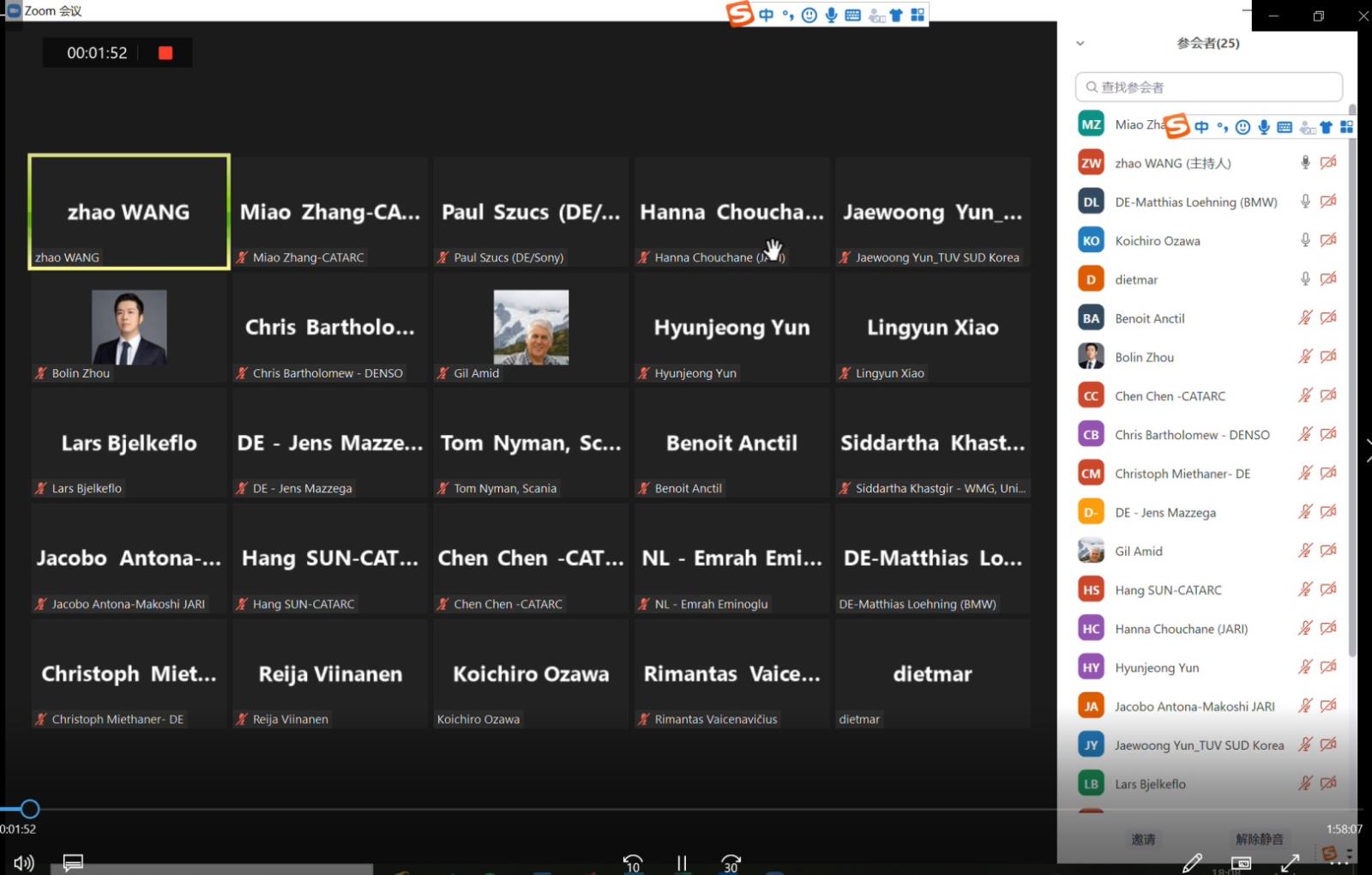Expand the video to full screen
Image resolution: width=1372 pixels, height=875 pixels.
click(1290, 863)
